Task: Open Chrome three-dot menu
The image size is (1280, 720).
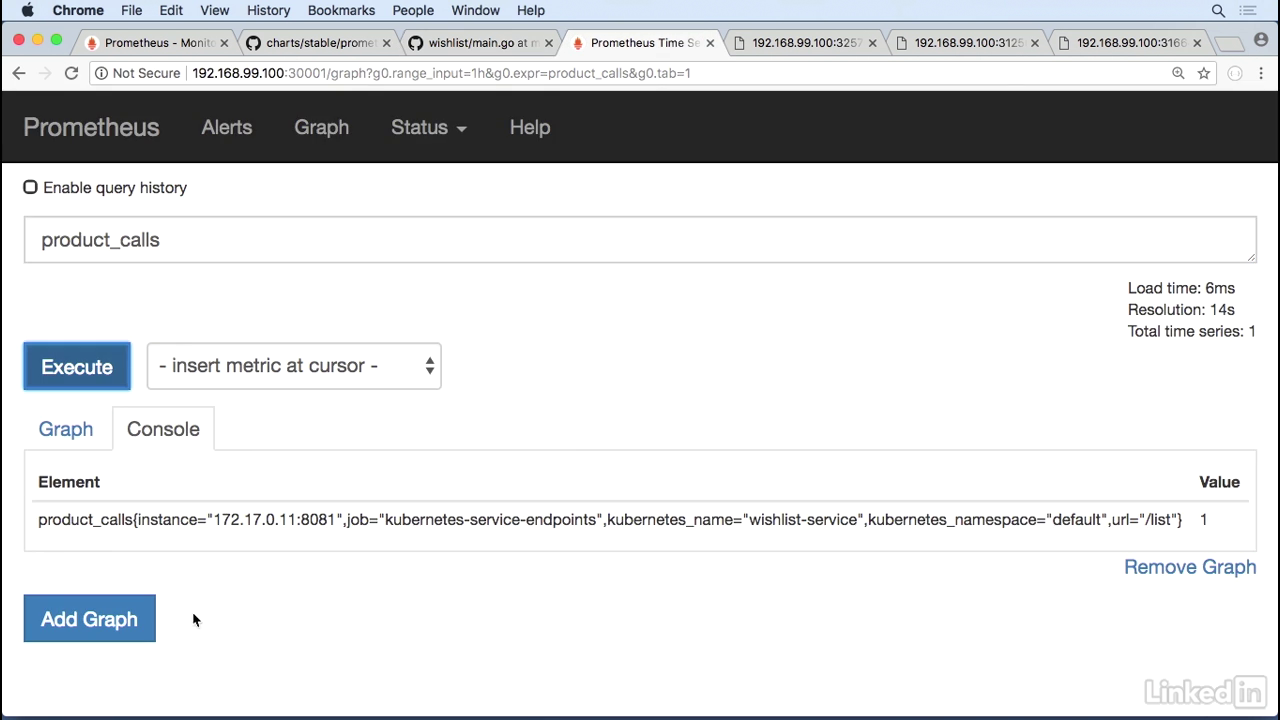Action: 1262,73
